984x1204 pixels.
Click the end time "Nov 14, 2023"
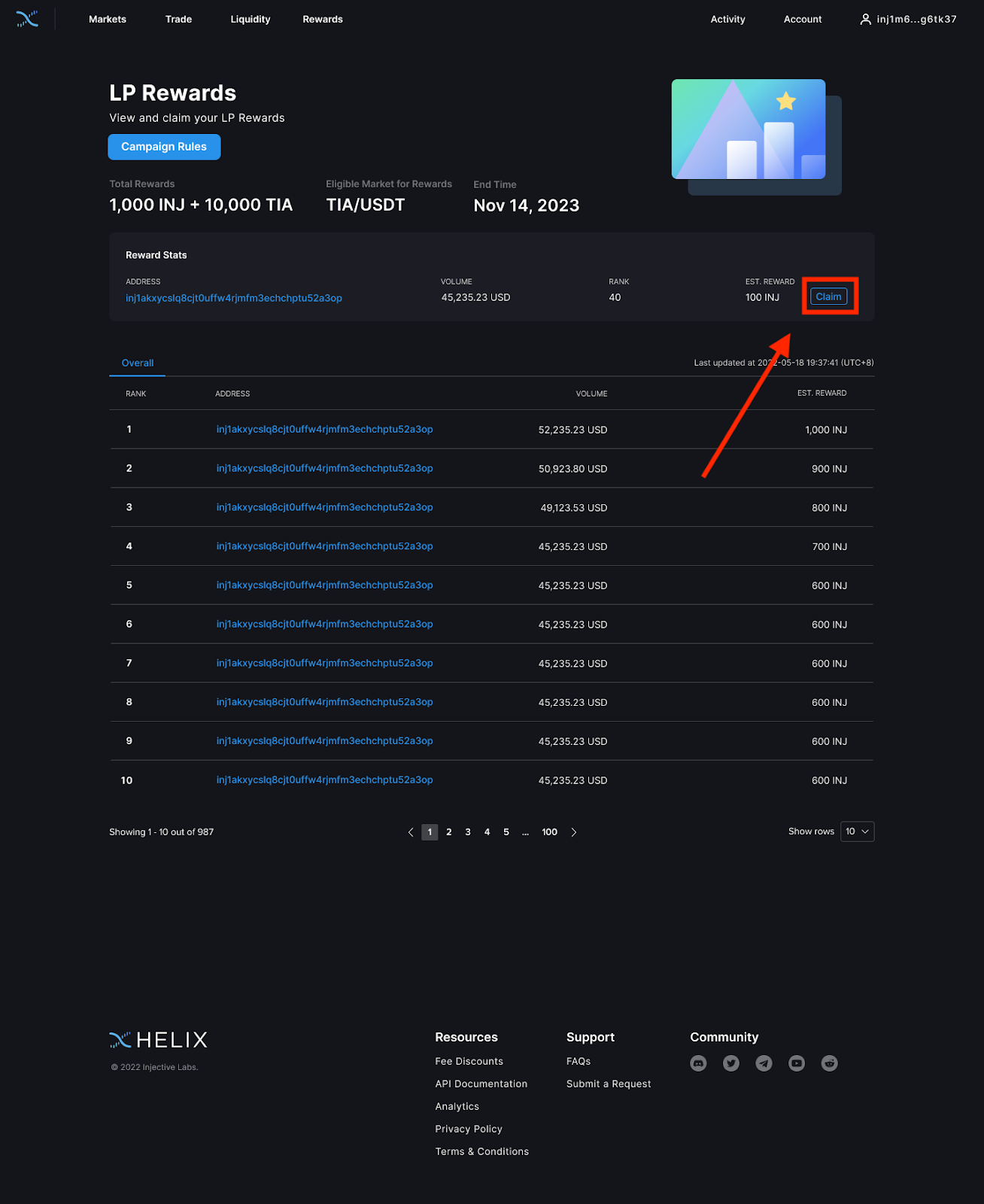[527, 205]
